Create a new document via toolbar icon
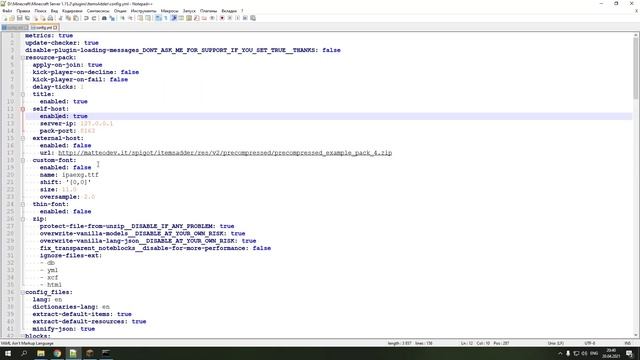The image size is (640, 360). pyautogui.click(x=4, y=18)
